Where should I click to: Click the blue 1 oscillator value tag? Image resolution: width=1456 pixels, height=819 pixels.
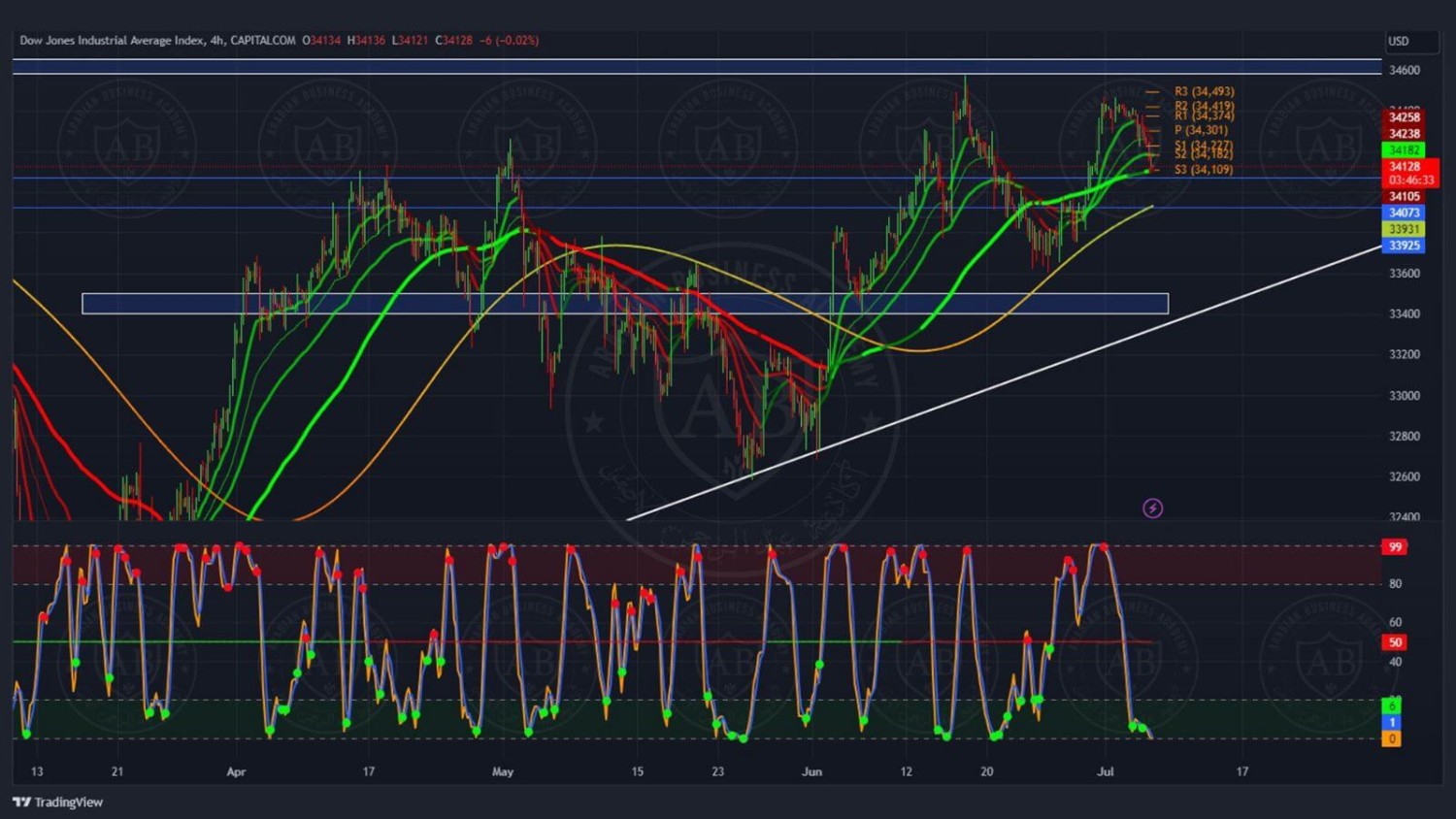click(x=1392, y=722)
